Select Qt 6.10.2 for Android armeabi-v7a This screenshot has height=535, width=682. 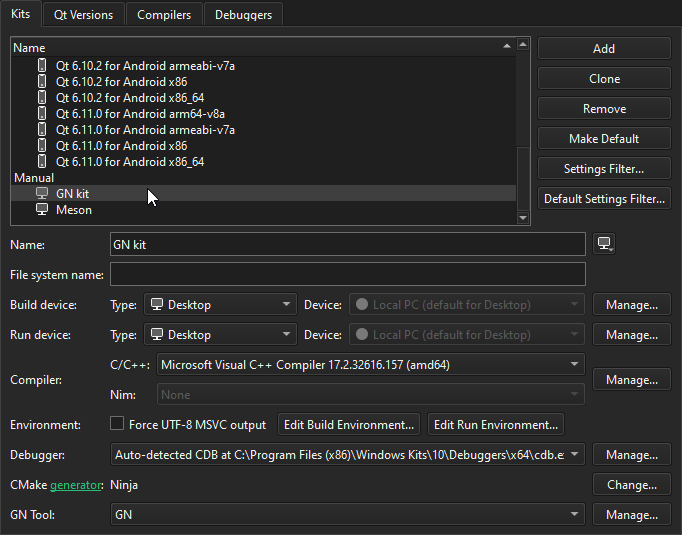coord(264,66)
